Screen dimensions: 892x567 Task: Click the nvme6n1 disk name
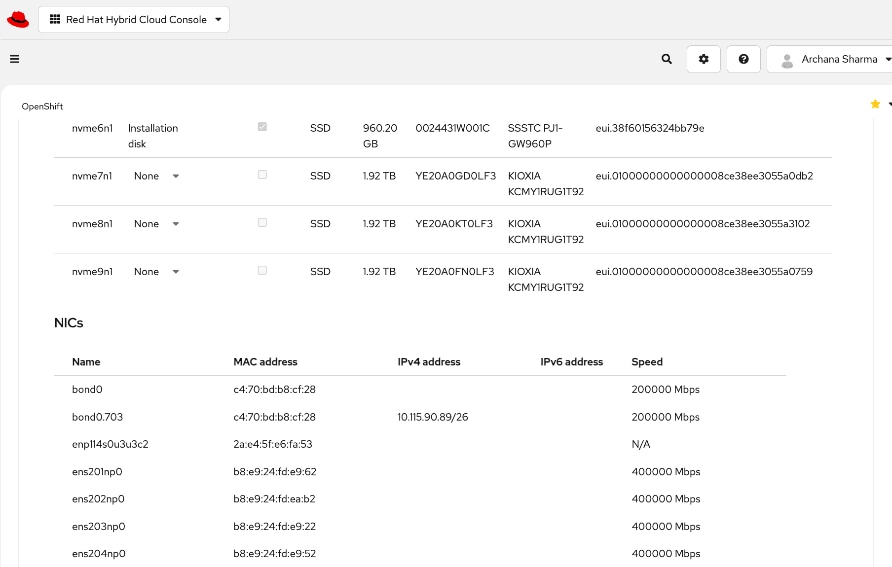(x=92, y=128)
